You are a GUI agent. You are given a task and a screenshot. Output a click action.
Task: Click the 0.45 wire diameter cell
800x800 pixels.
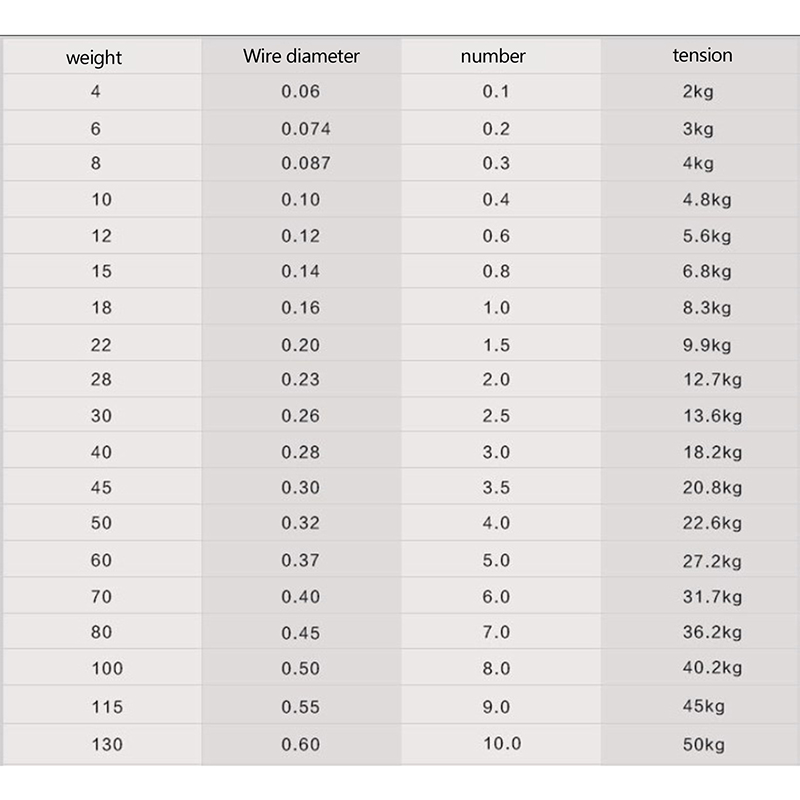click(x=301, y=633)
